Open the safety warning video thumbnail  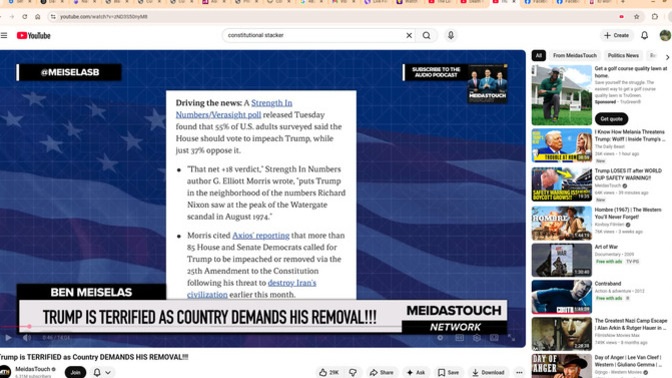[562, 184]
